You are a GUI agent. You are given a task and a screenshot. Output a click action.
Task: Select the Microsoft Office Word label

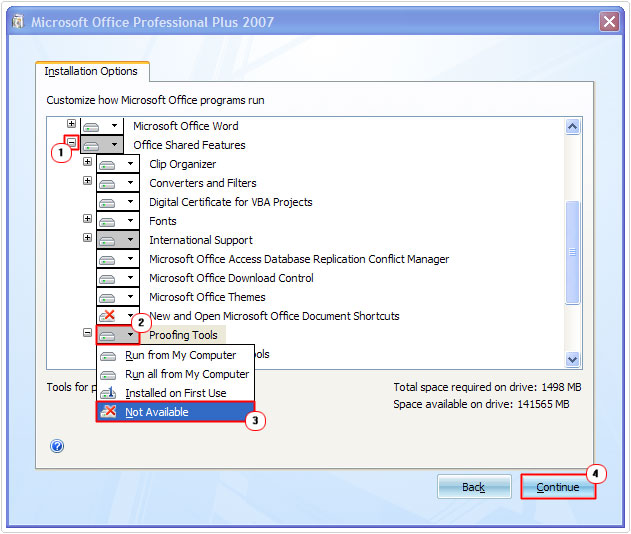186,126
